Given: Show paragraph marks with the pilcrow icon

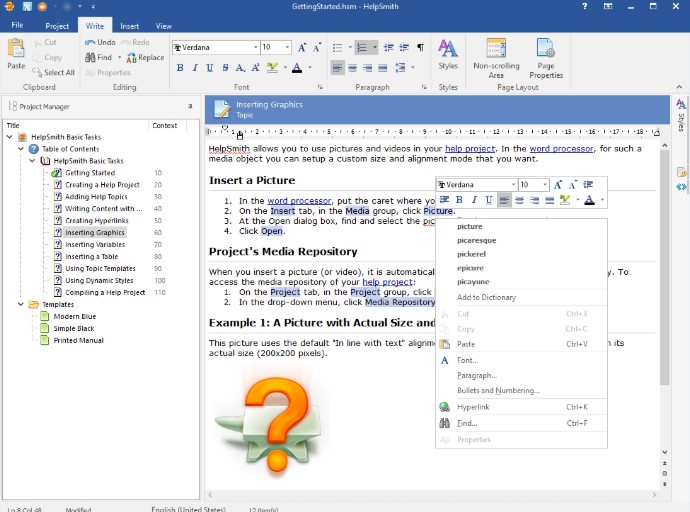Looking at the screenshot, I should (420, 47).
